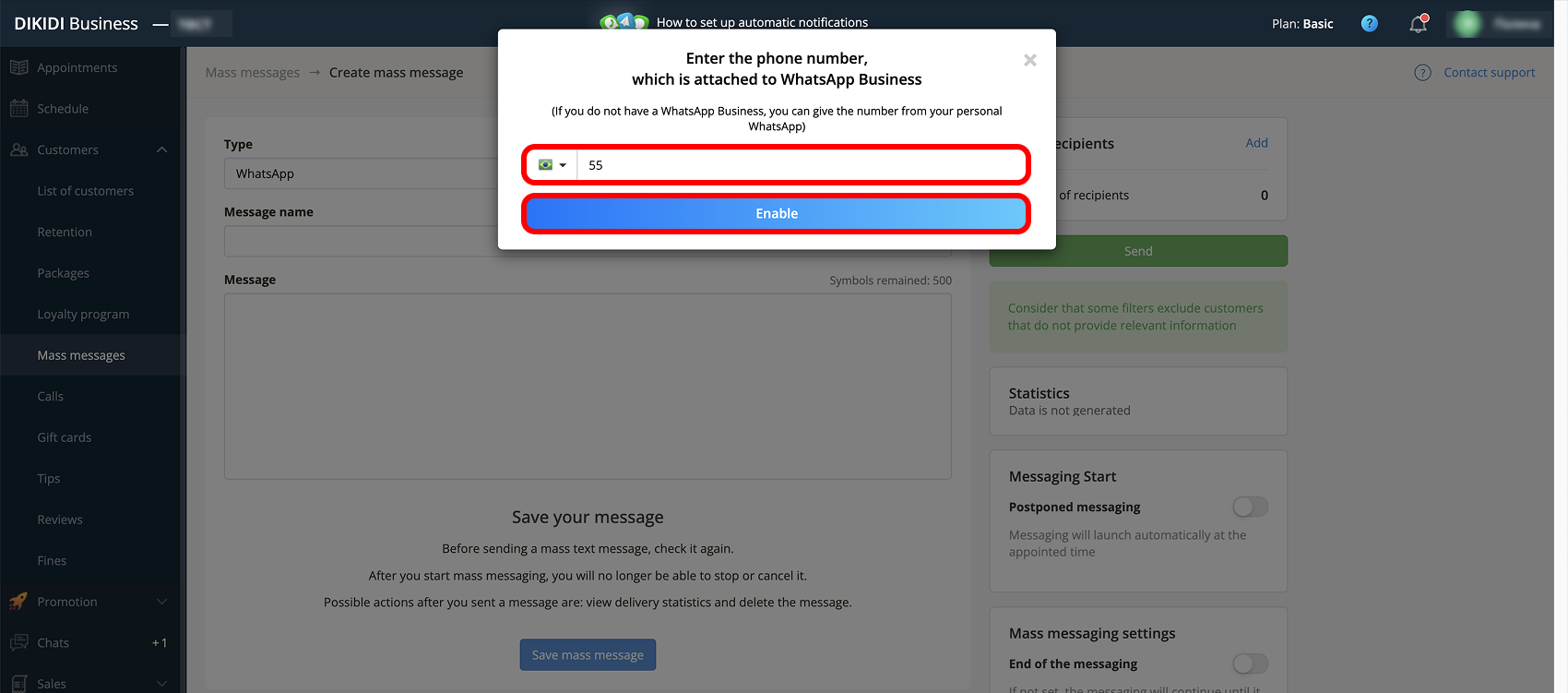
Task: Select Loyalty program in sidebar
Action: coord(83,314)
